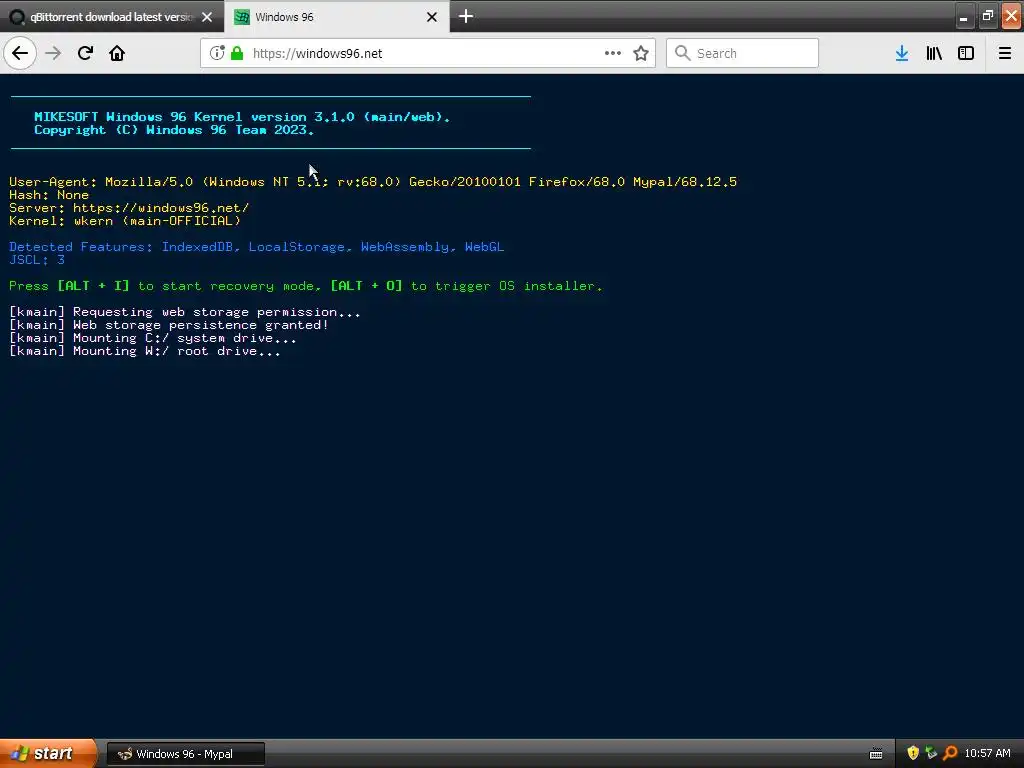Open the hamburger application menu

click(x=1004, y=53)
